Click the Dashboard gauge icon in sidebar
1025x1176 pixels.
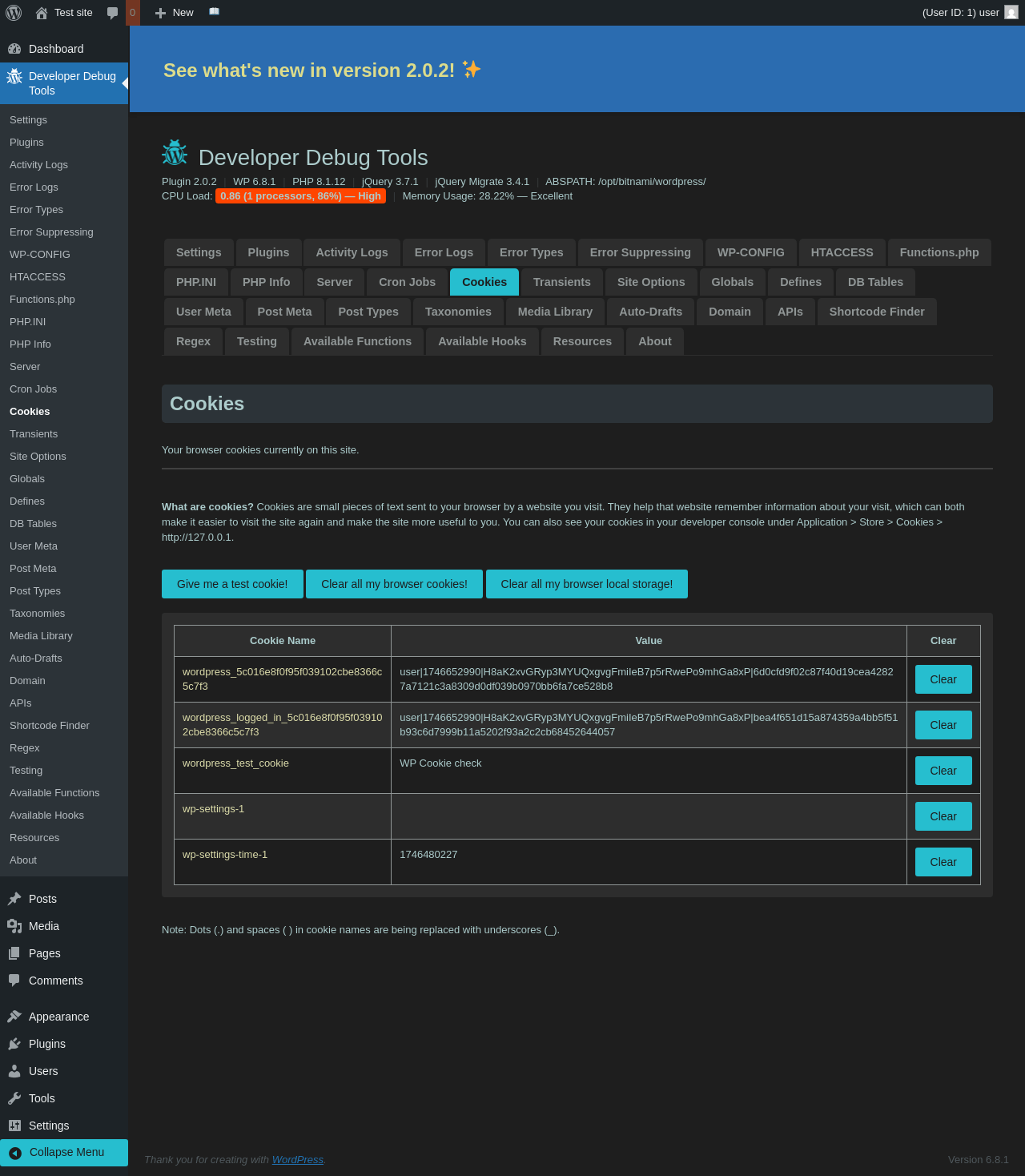[14, 49]
